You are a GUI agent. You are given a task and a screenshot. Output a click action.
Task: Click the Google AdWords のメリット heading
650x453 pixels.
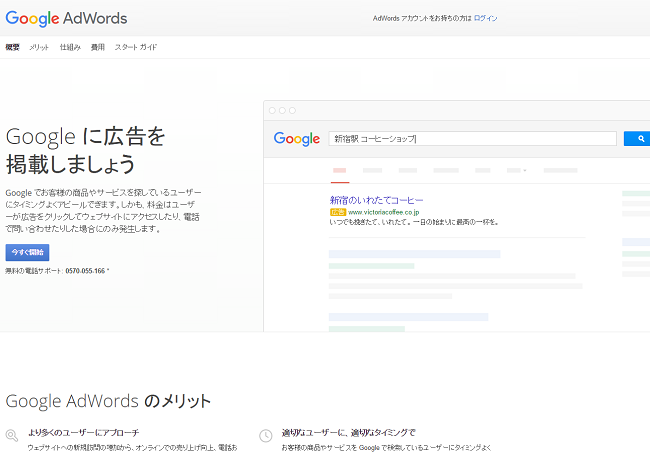pos(108,401)
